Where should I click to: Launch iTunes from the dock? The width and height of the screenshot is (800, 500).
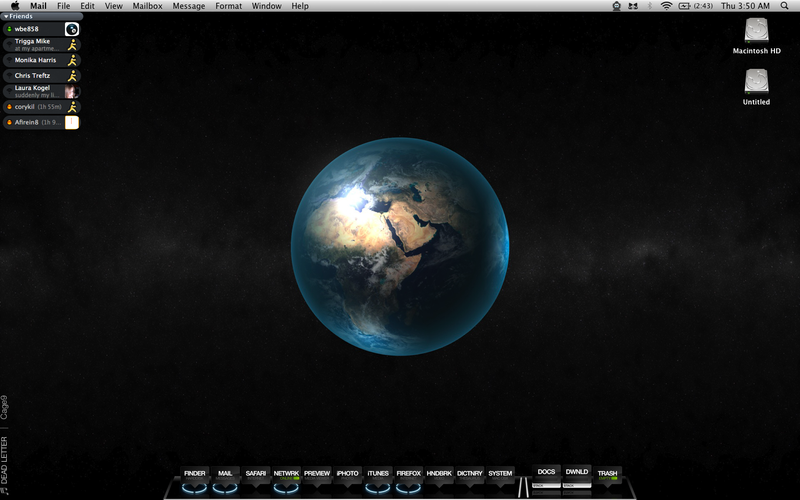click(378, 474)
